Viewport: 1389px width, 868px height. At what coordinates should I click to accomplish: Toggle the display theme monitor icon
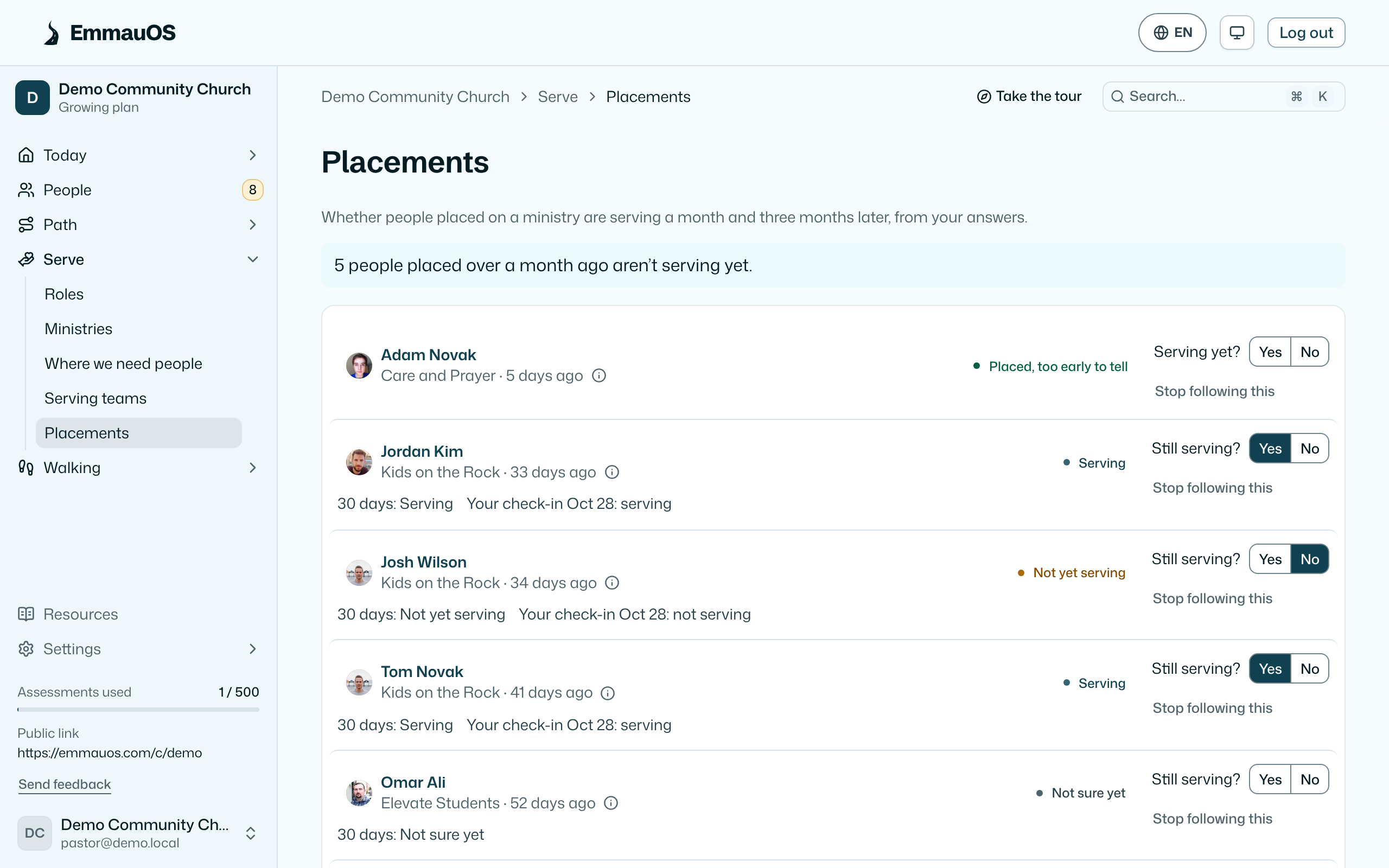pyautogui.click(x=1237, y=33)
